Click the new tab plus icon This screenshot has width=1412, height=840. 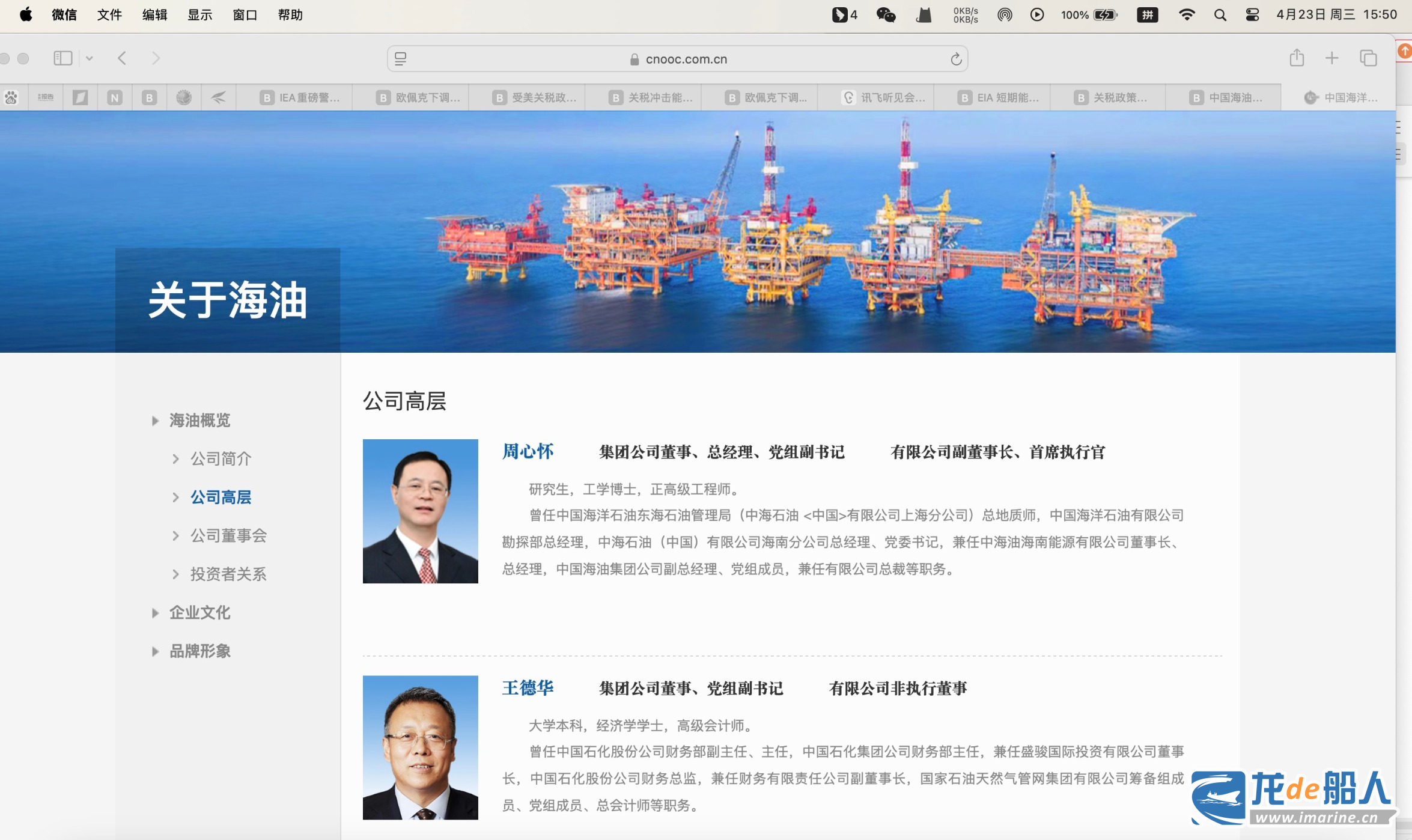pos(1332,58)
